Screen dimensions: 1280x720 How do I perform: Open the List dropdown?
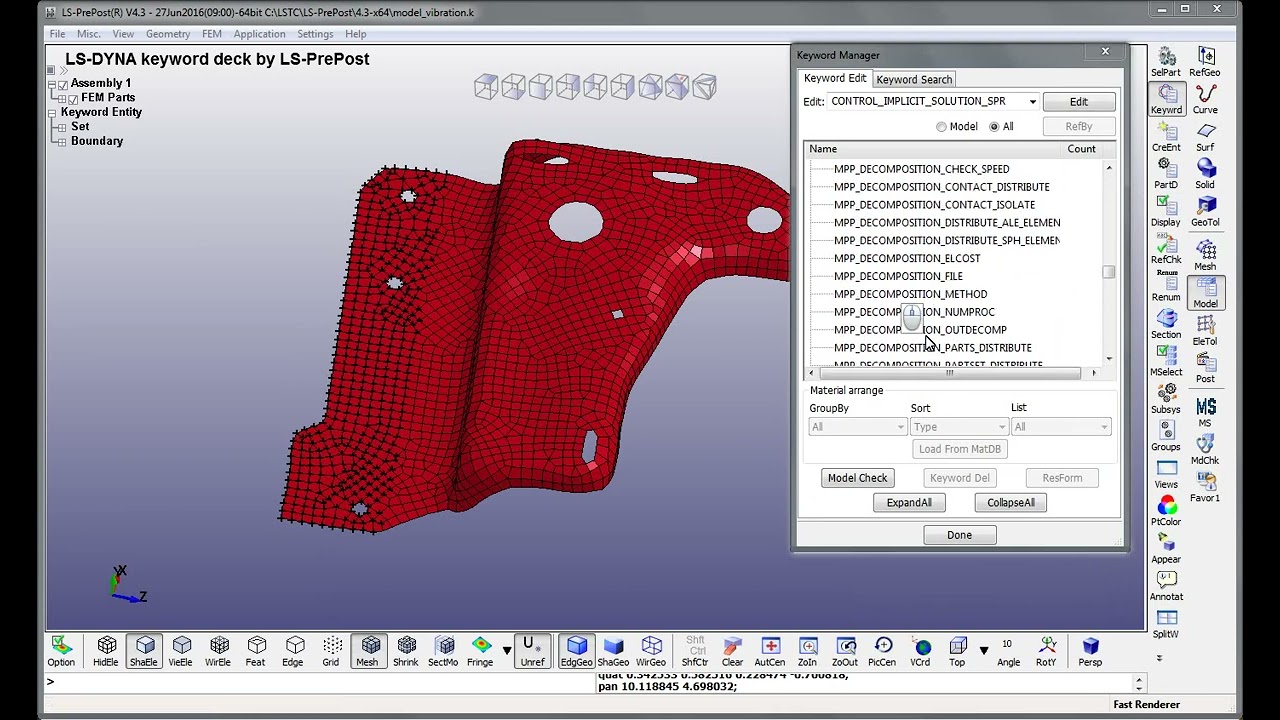pos(1061,427)
